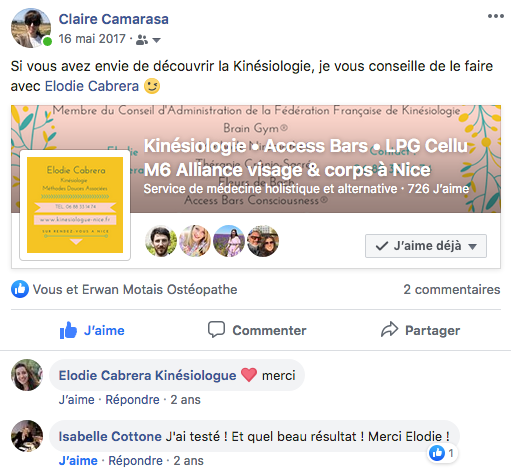
Task: Expand the post audience dropdown arrow
Action: point(156,40)
